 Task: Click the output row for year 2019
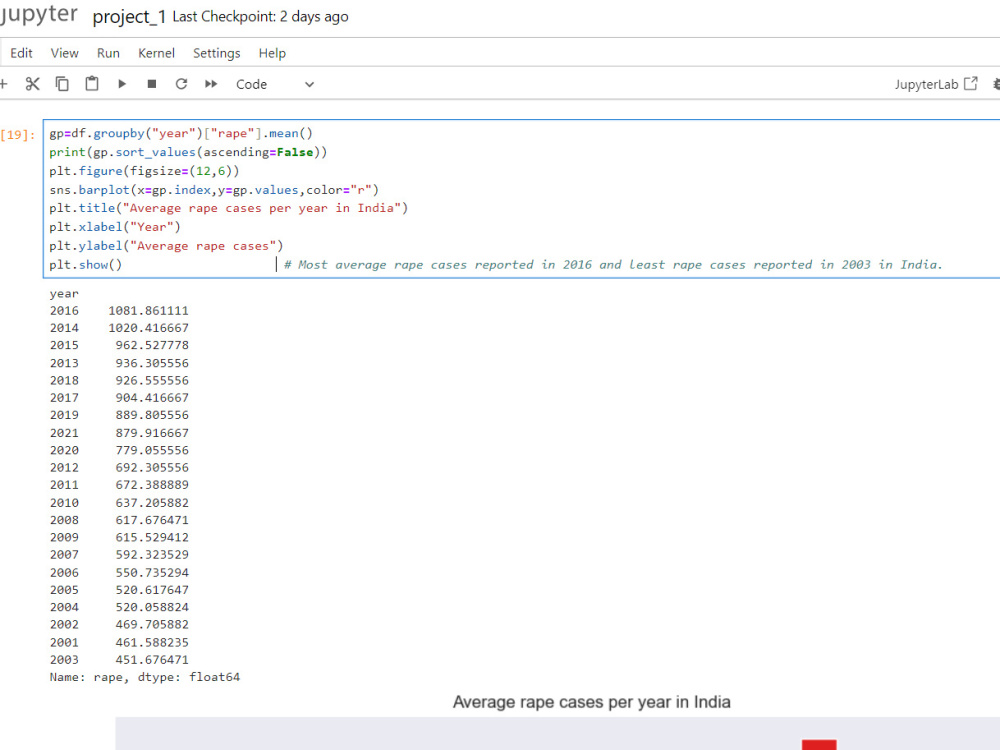coord(119,415)
